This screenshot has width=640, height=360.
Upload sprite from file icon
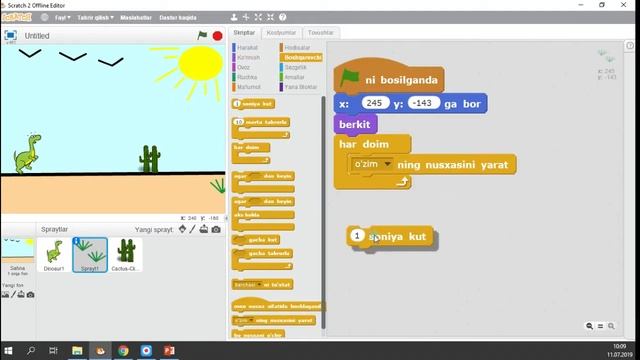click(x=204, y=229)
